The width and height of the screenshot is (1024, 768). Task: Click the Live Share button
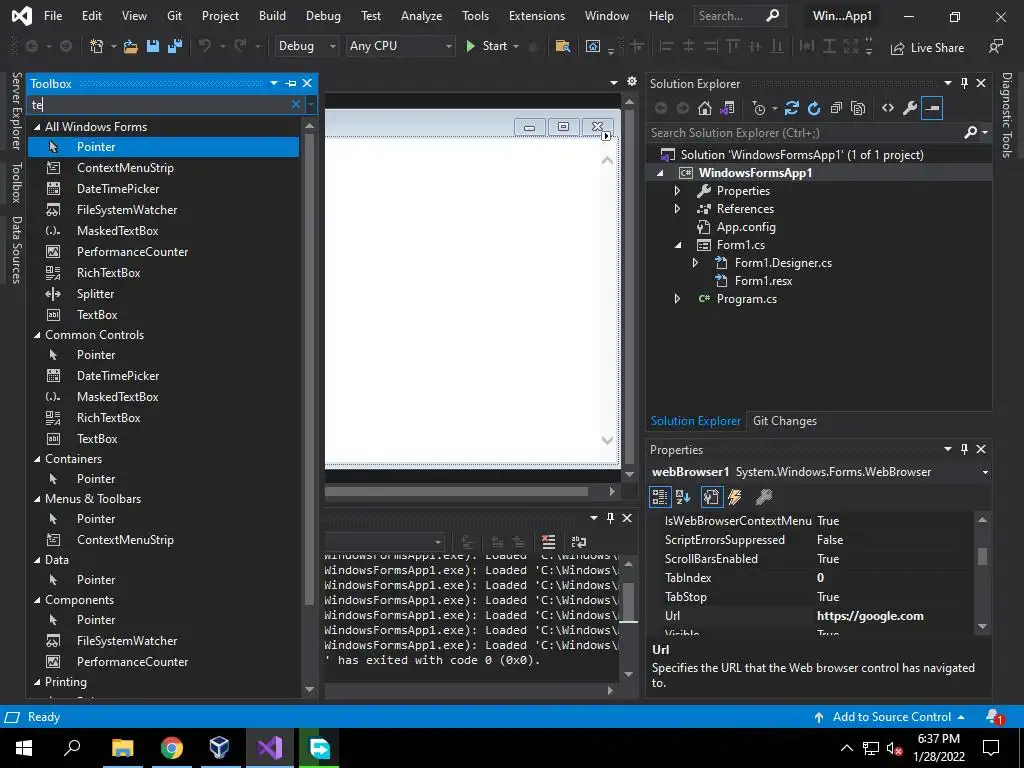pos(927,48)
